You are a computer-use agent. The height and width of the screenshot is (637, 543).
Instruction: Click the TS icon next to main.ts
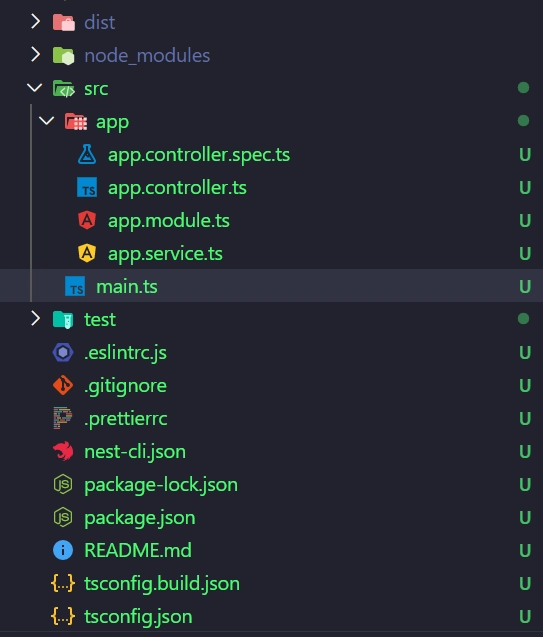pos(75,286)
